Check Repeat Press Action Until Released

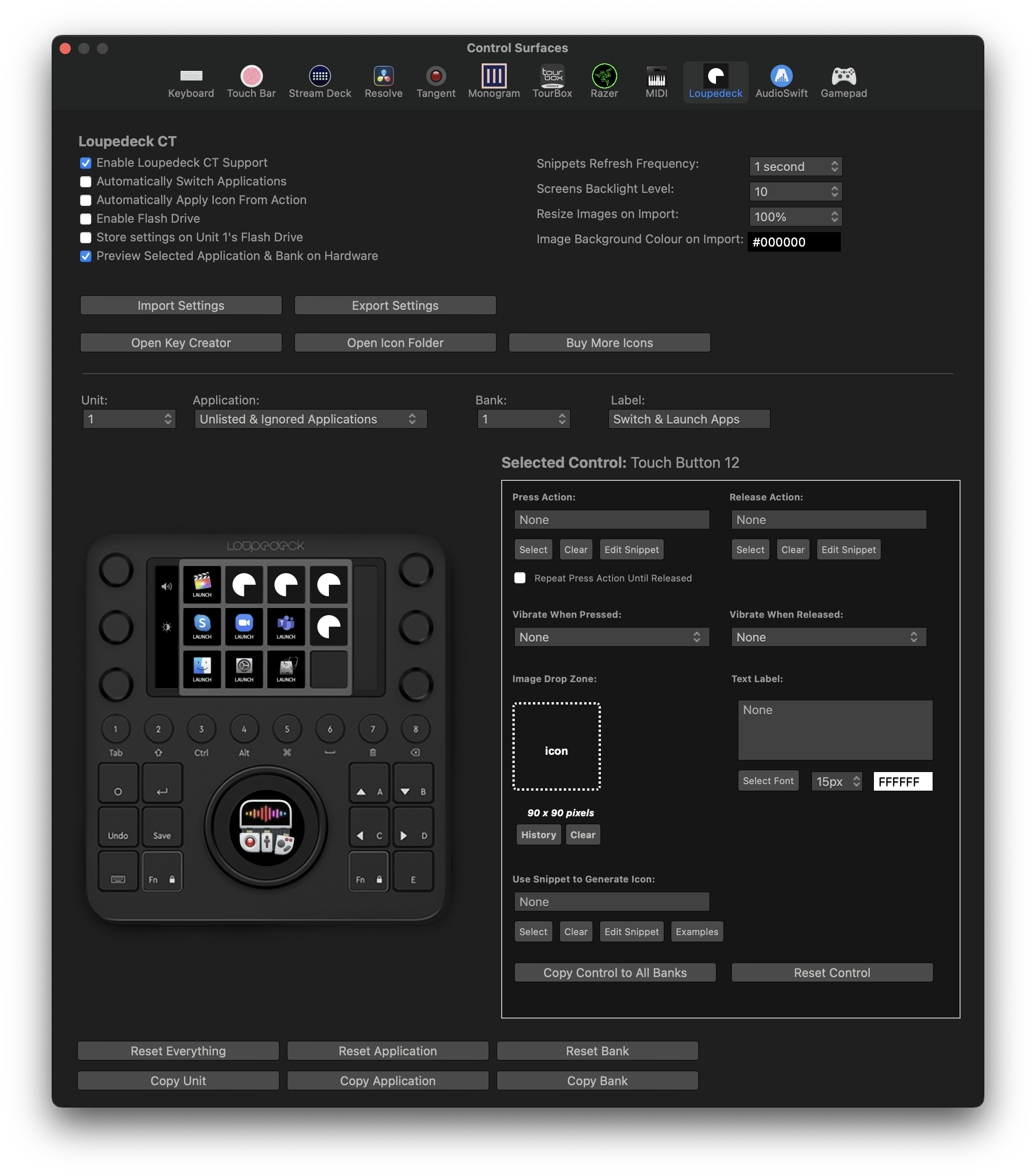pos(519,578)
